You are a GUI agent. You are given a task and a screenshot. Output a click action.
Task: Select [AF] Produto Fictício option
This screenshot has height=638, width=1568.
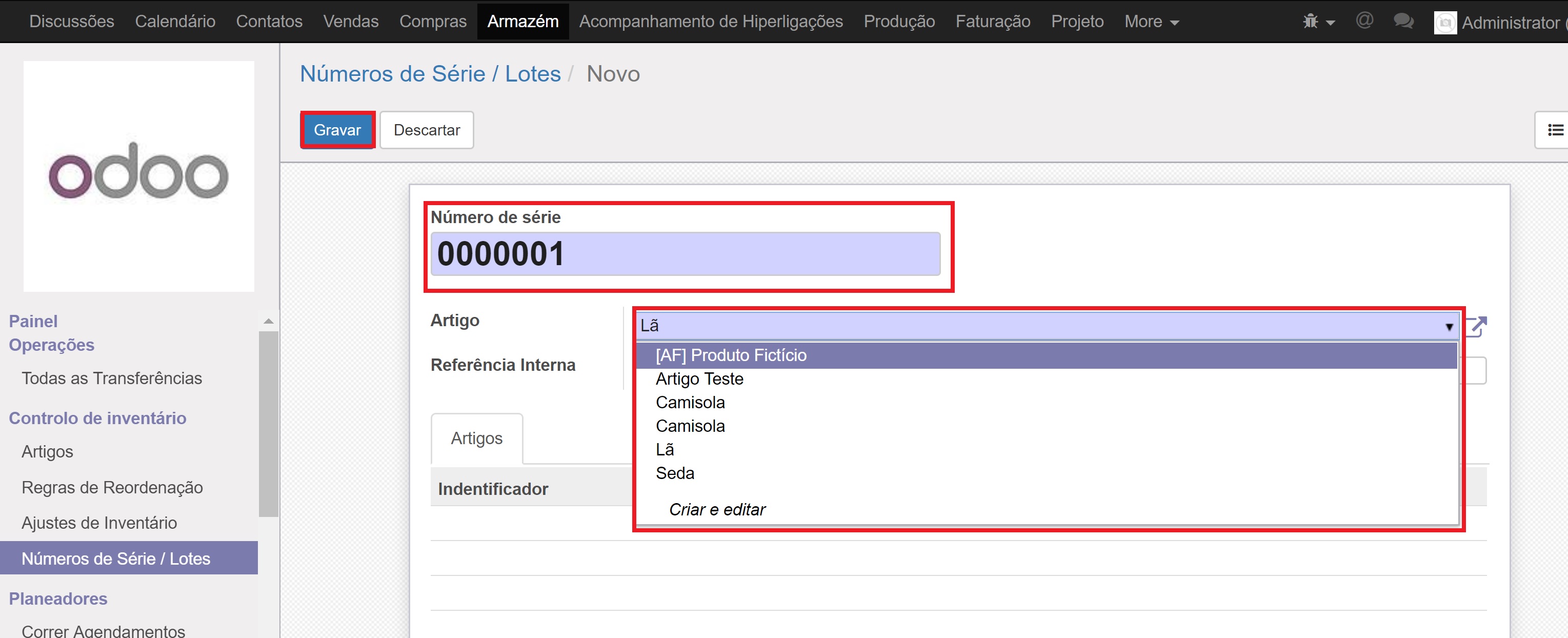731,355
